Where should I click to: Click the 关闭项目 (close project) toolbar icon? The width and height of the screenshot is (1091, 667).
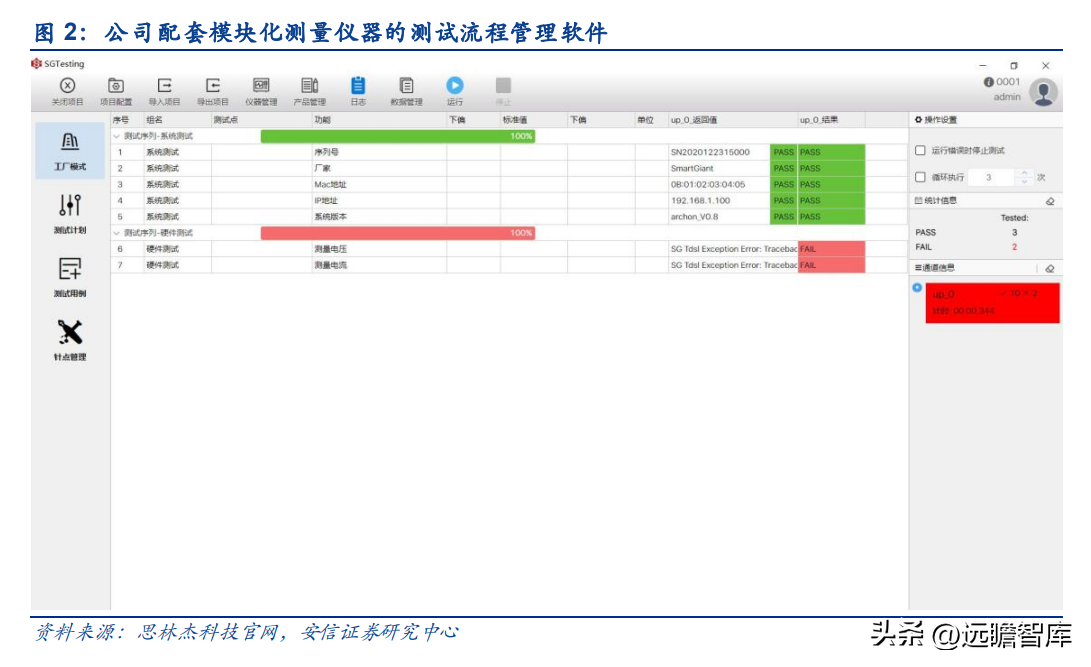[67, 87]
